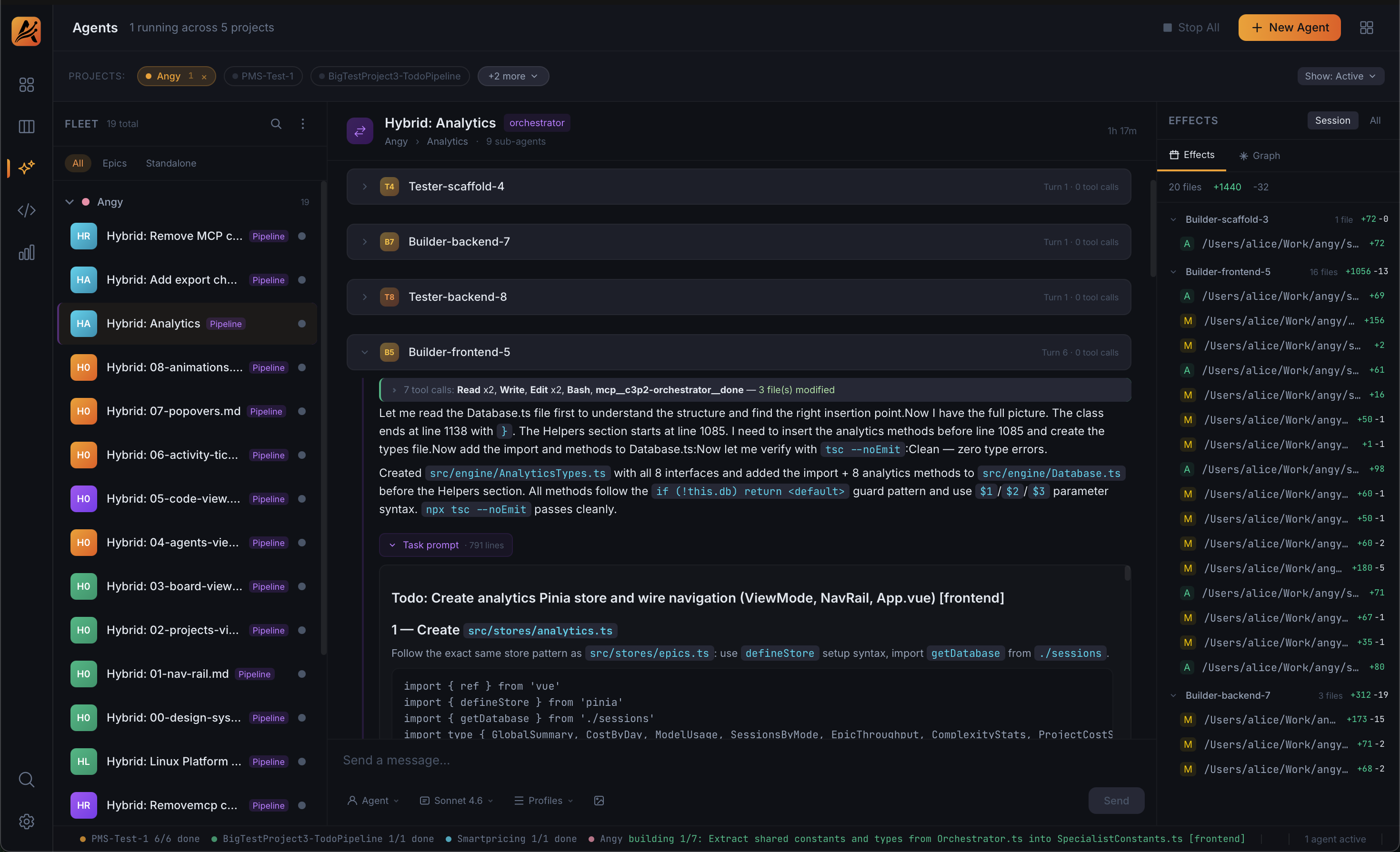Viewport: 1400px width, 852px height.
Task: Remove the Angy project filter chip
Action: pyautogui.click(x=204, y=76)
